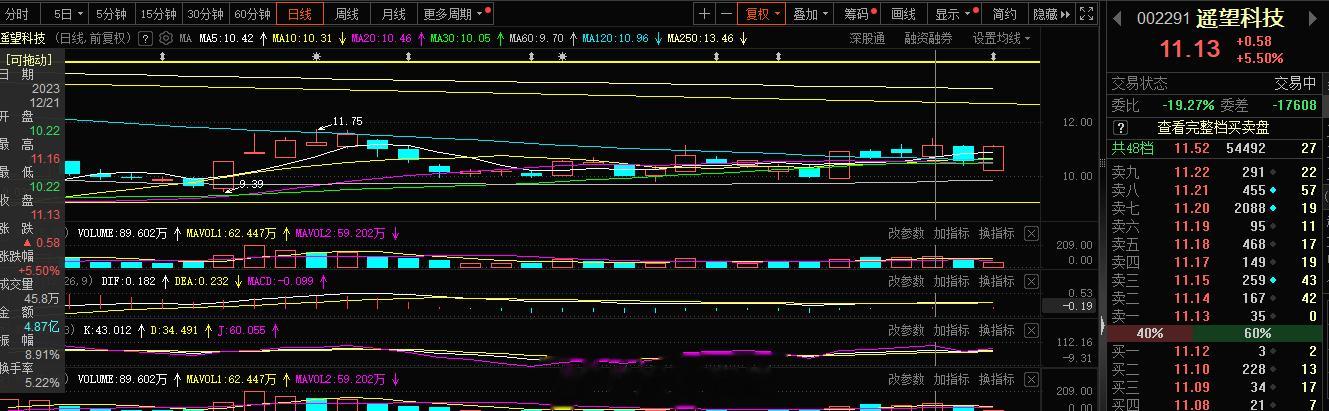Click the zoom-in plus icon on chart toolbar
The width and height of the screenshot is (1329, 411).
[x=704, y=14]
